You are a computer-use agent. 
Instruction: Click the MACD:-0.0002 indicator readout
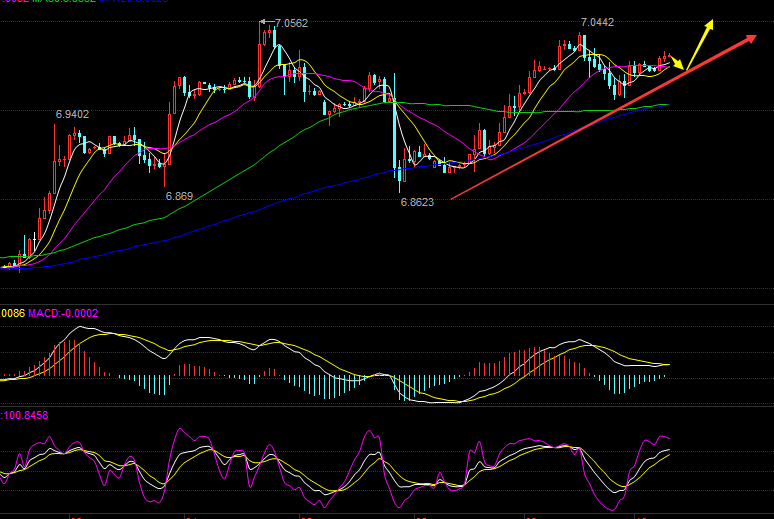[x=63, y=313]
